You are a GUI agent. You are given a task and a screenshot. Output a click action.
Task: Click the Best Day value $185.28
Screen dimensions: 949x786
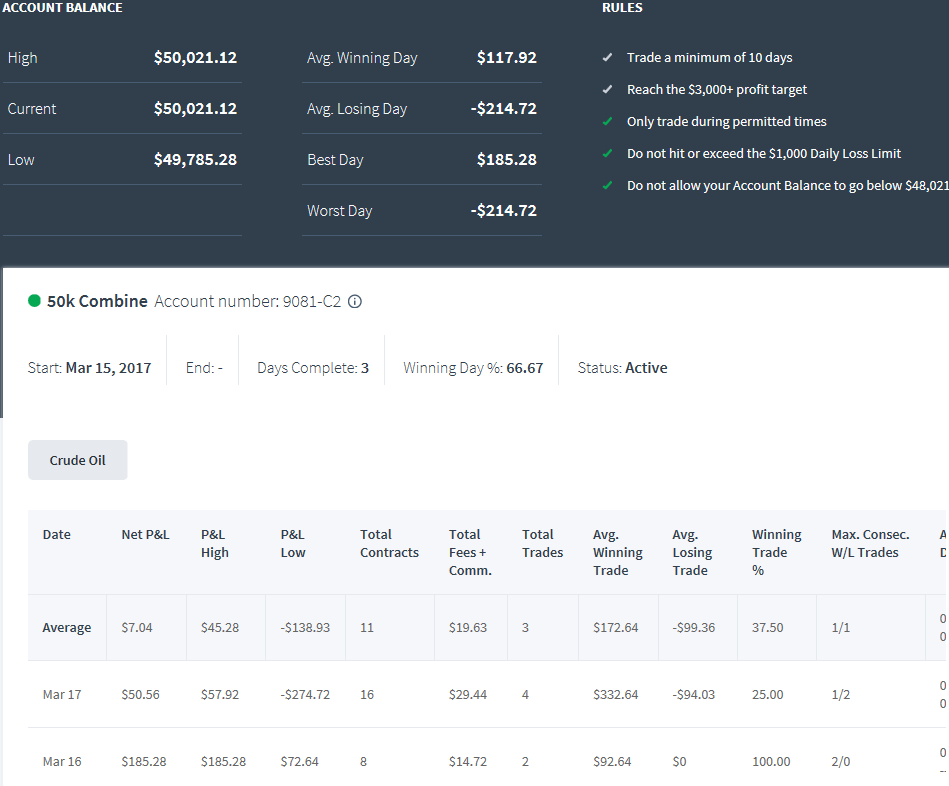point(507,160)
